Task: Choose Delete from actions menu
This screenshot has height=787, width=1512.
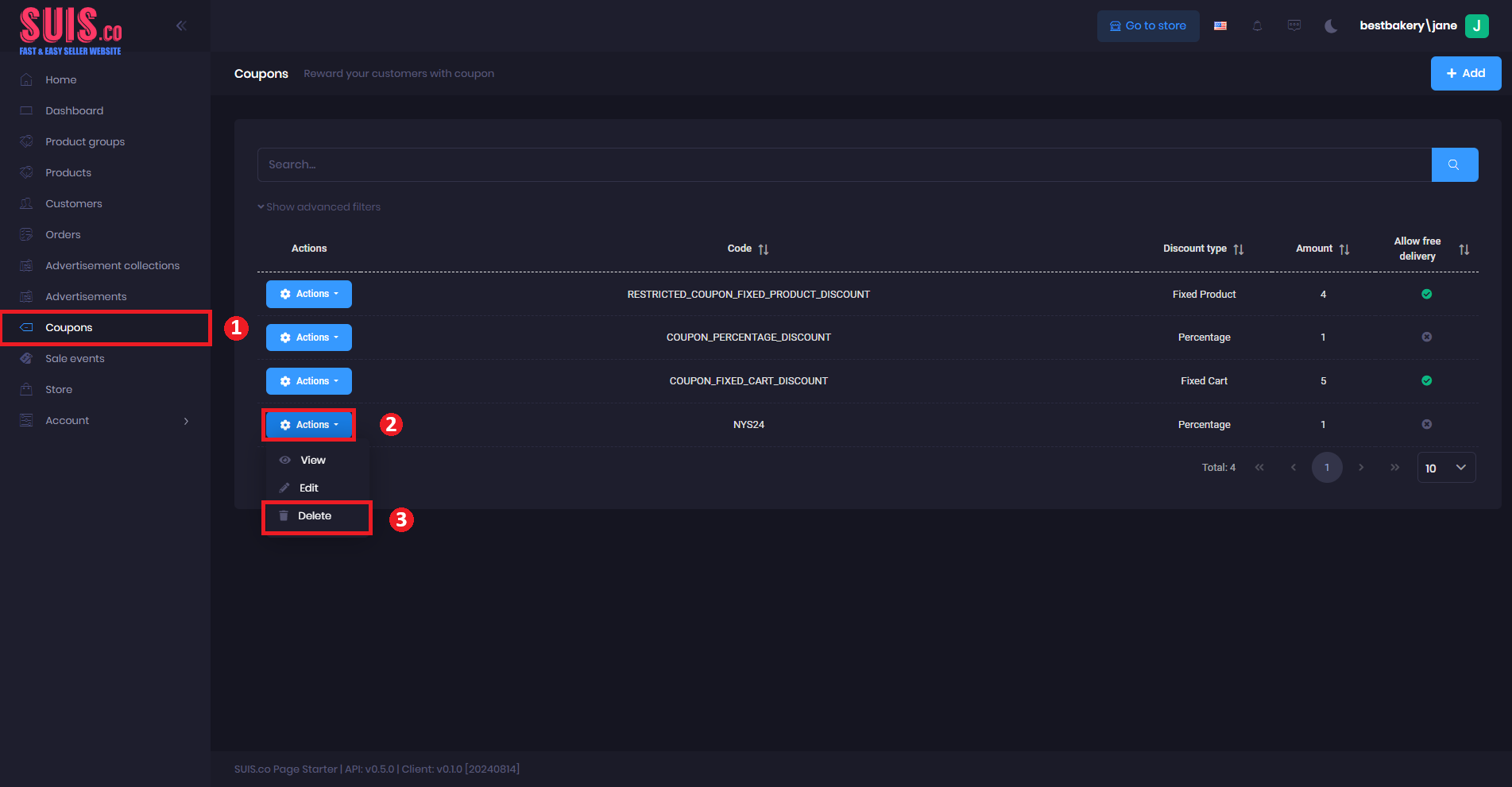Action: point(316,515)
